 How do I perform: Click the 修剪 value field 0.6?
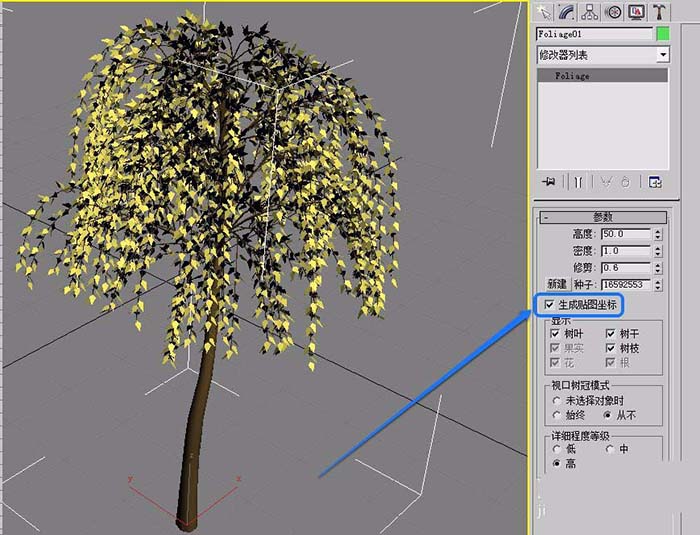tap(626, 268)
